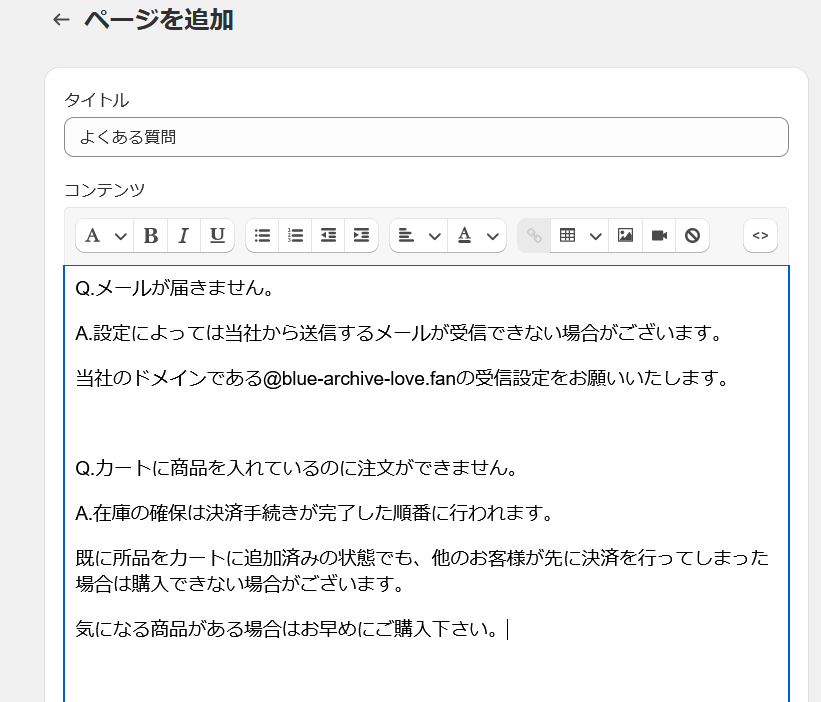Click the insert video icon
Viewport: 821px width, 702px height.
659,236
